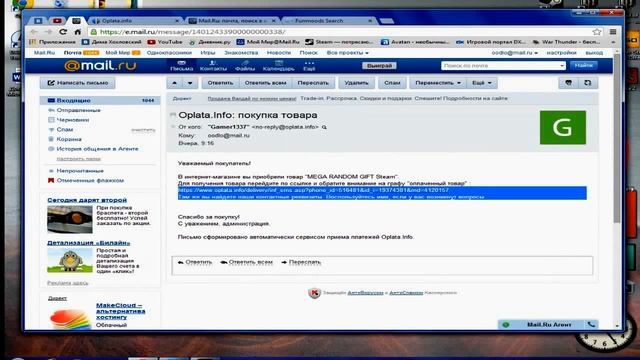
Task: Open the account email dropdown
Action: click(514, 53)
